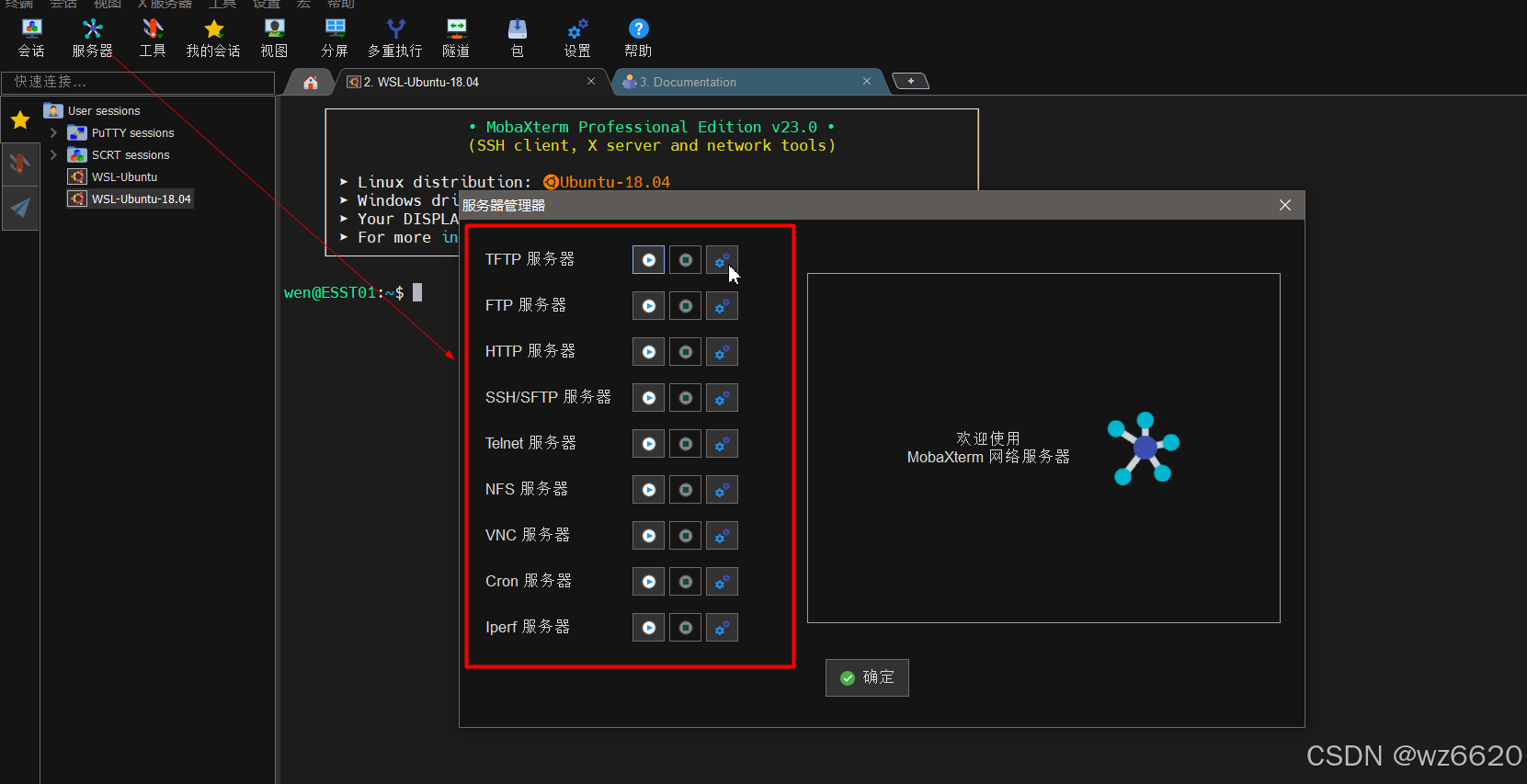
Task: Open the 服务器 servers toolbar button
Action: coord(92,39)
